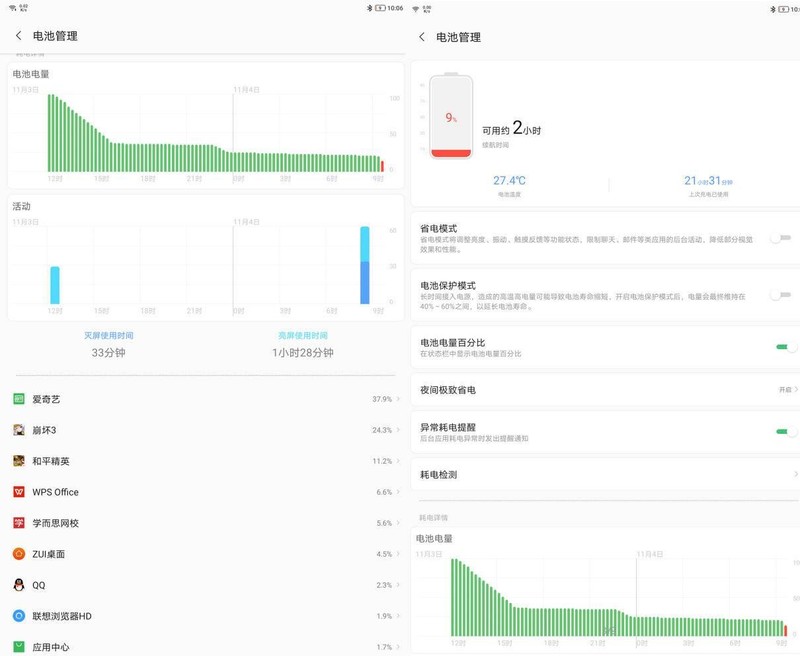Tap the 省电模式 setting title
The image size is (800, 656).
[x=438, y=229]
